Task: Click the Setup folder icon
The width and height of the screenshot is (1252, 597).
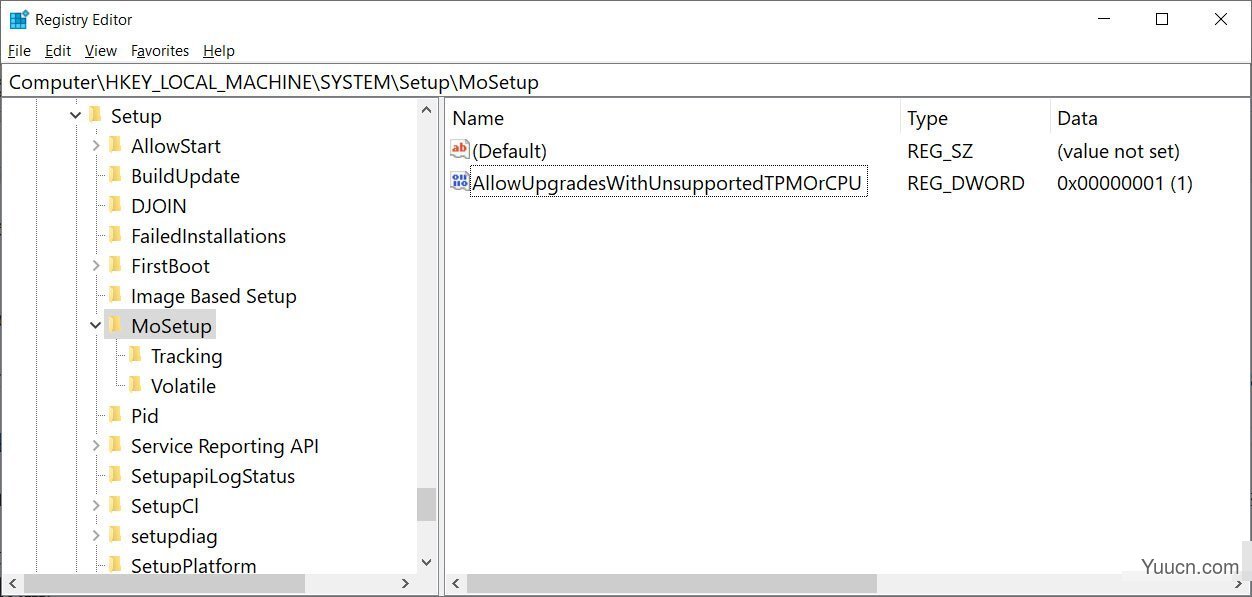Action: pos(95,115)
